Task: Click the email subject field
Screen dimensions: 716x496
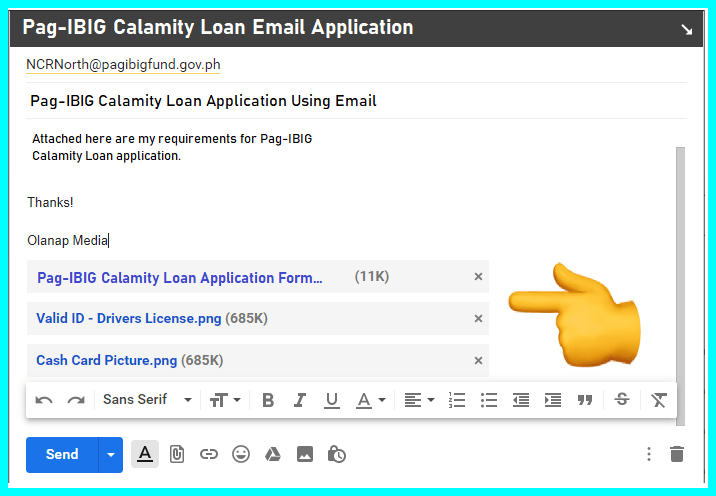Action: tap(356, 101)
